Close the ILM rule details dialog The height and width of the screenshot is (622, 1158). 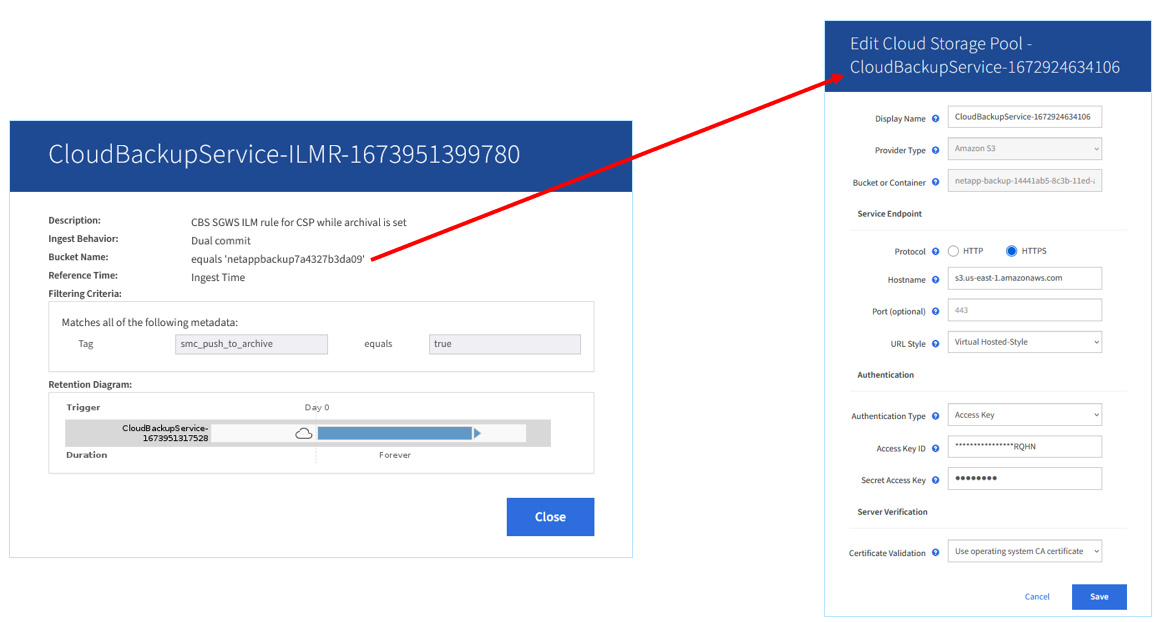click(550, 517)
